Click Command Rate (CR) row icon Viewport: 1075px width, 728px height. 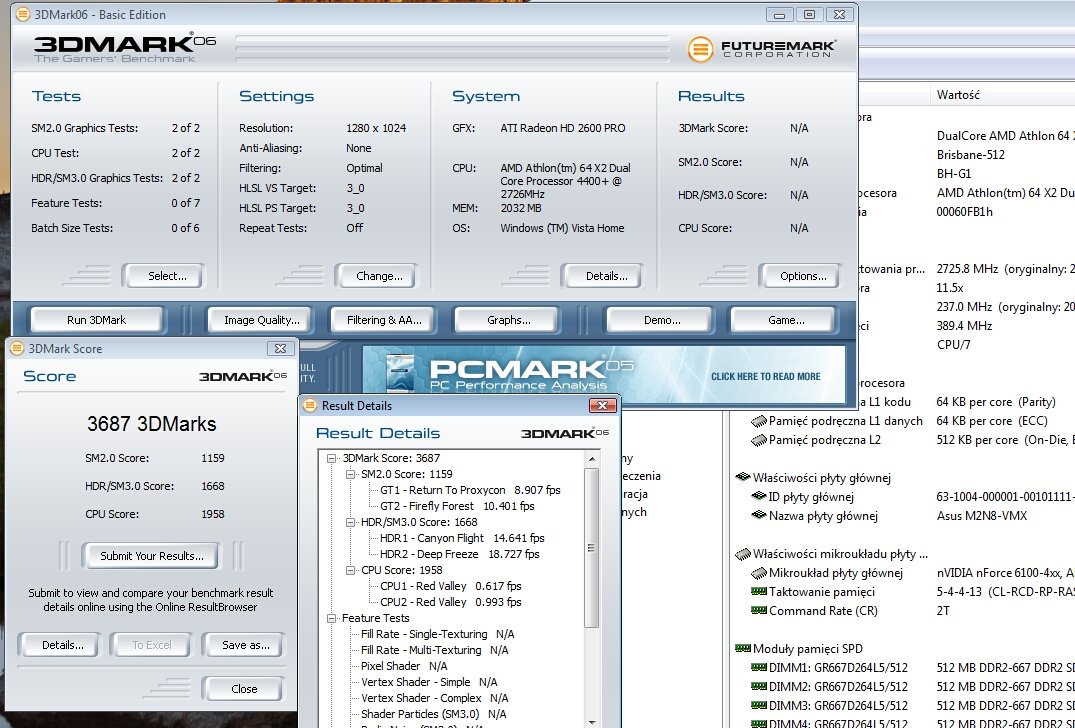[758, 611]
